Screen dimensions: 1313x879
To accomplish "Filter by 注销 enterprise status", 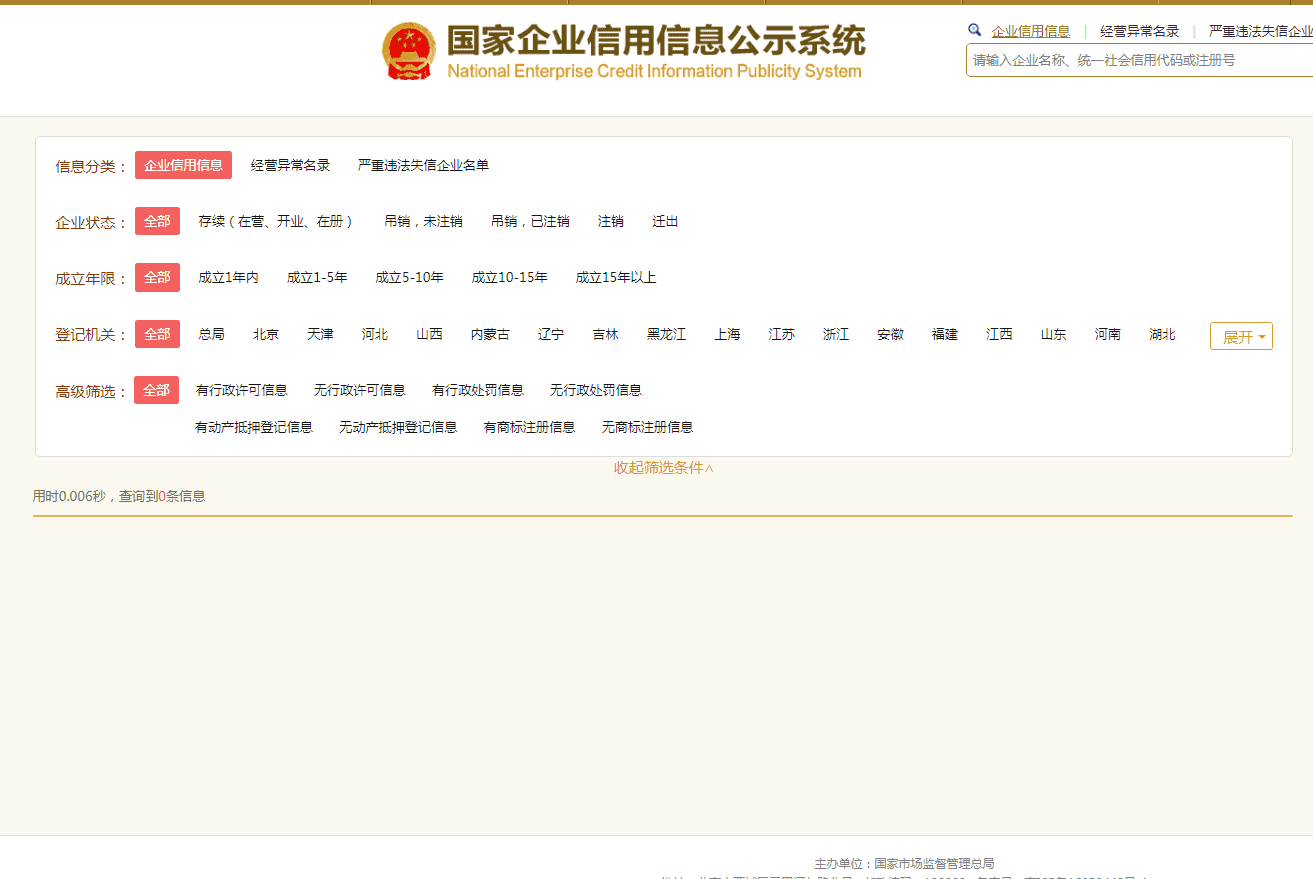I will (611, 221).
